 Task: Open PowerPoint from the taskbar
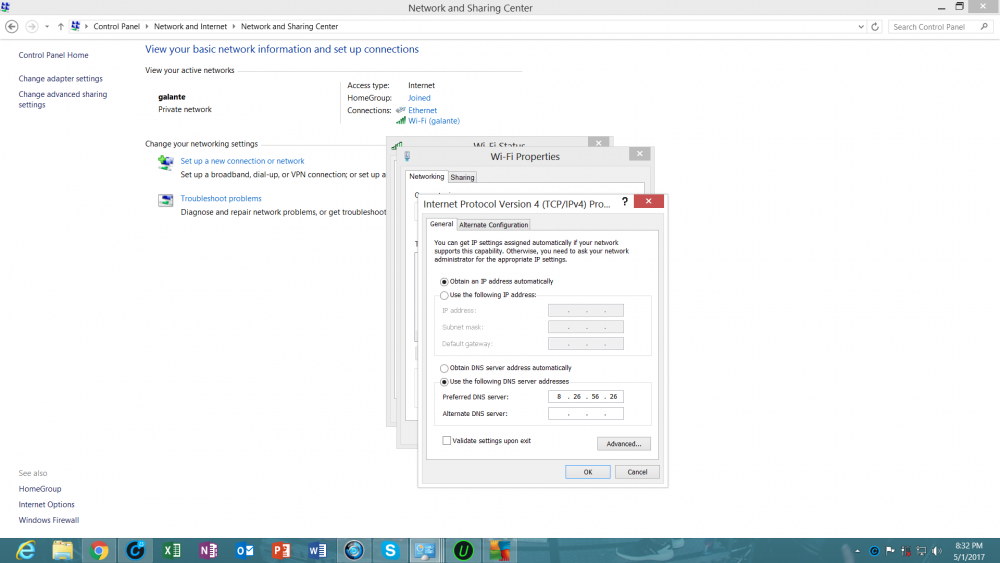point(281,550)
